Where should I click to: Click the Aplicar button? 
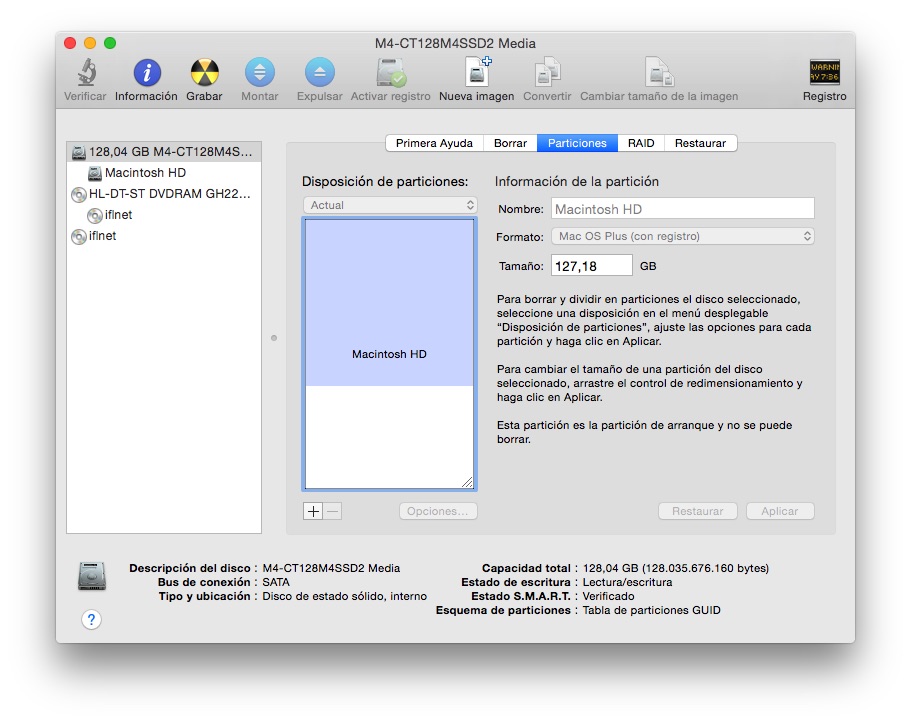click(x=779, y=511)
